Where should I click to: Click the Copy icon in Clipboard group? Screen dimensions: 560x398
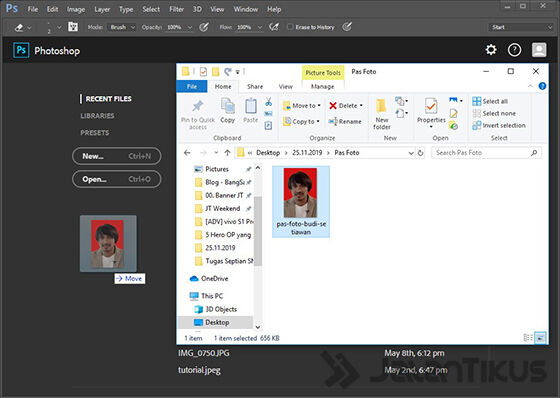click(228, 106)
